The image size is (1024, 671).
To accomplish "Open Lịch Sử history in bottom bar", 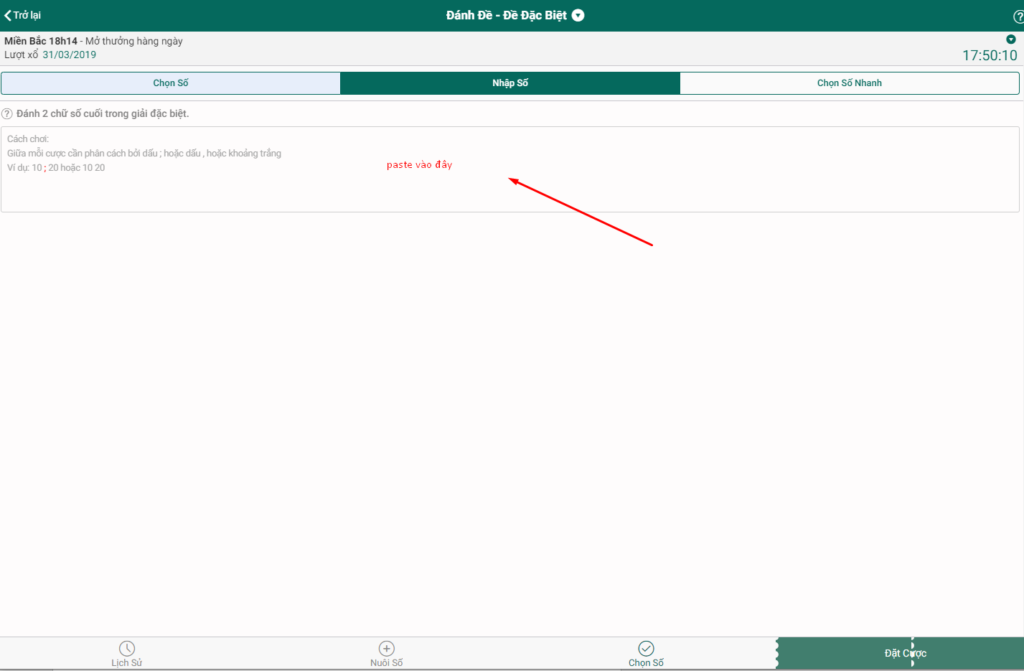I will click(x=127, y=653).
